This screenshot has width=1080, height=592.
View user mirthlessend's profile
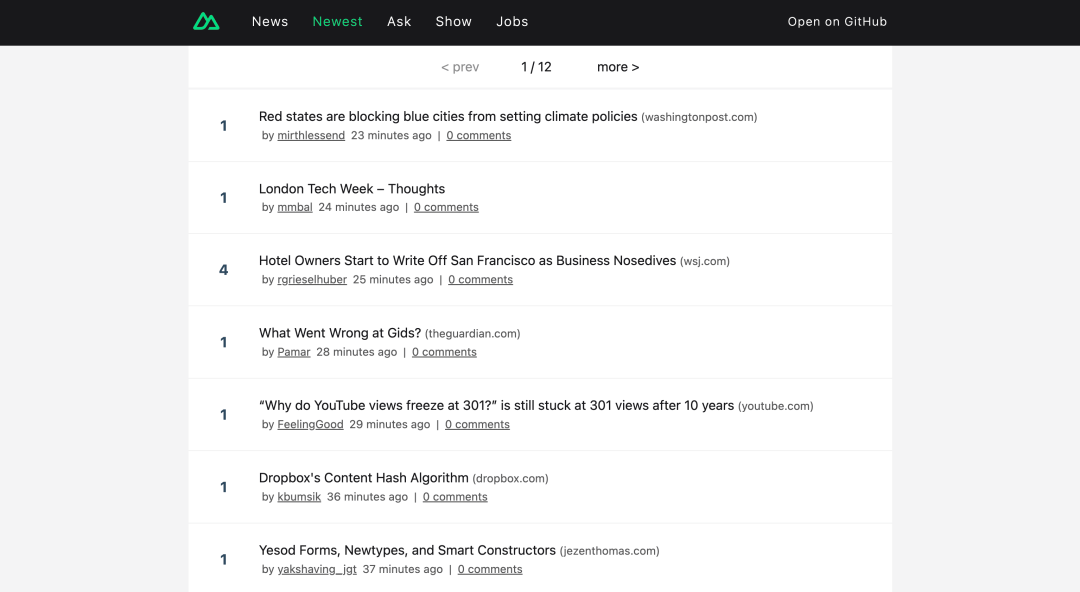tap(311, 136)
